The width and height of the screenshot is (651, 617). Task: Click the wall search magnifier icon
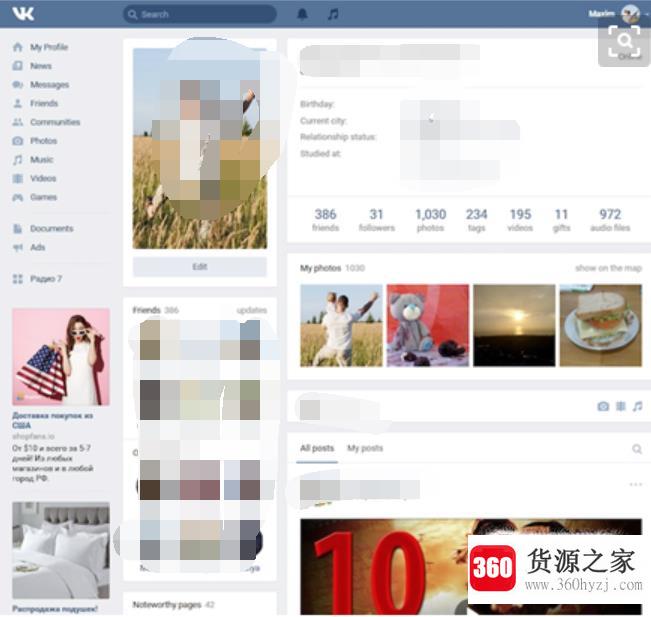pos(637,448)
